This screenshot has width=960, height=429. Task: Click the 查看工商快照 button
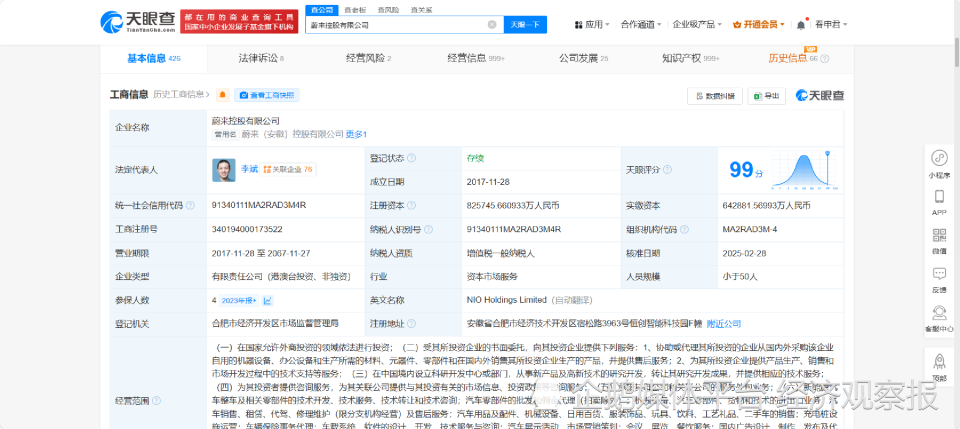[267, 95]
